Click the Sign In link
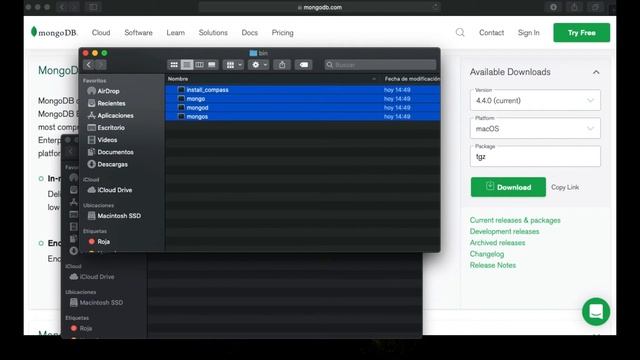The image size is (640, 360). click(x=529, y=33)
